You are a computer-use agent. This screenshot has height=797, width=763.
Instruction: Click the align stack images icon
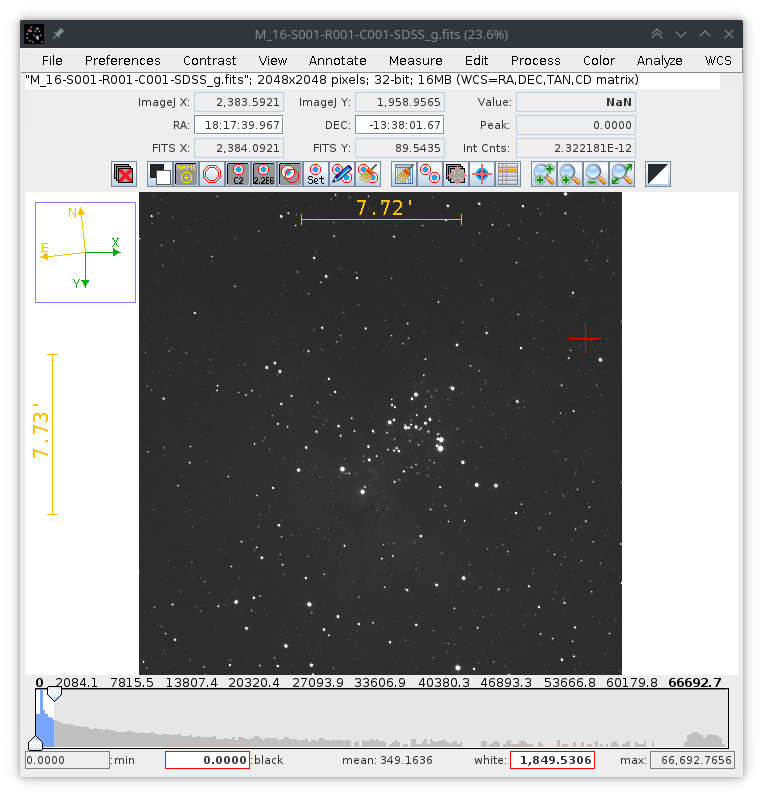click(456, 174)
